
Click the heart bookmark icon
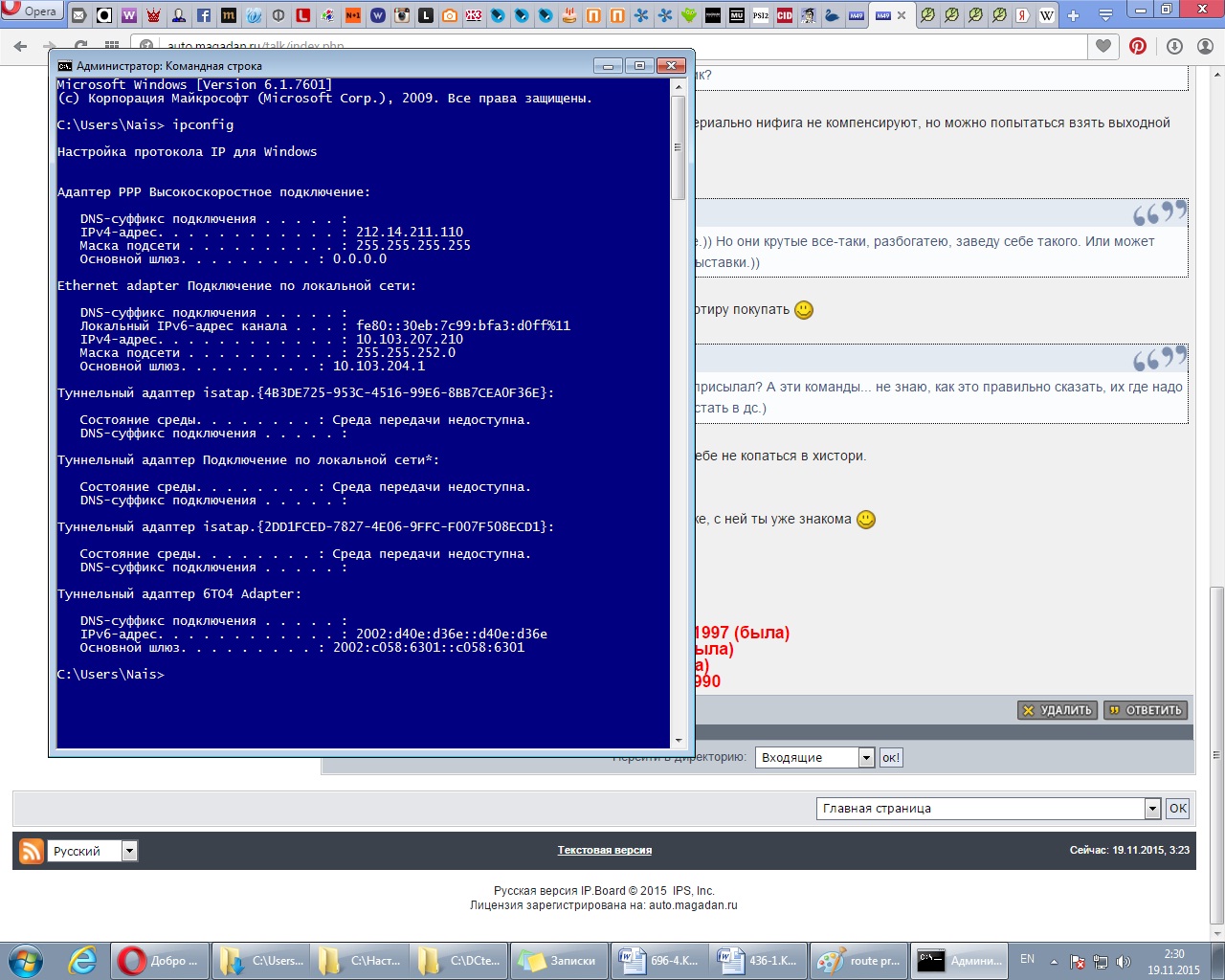(1103, 46)
